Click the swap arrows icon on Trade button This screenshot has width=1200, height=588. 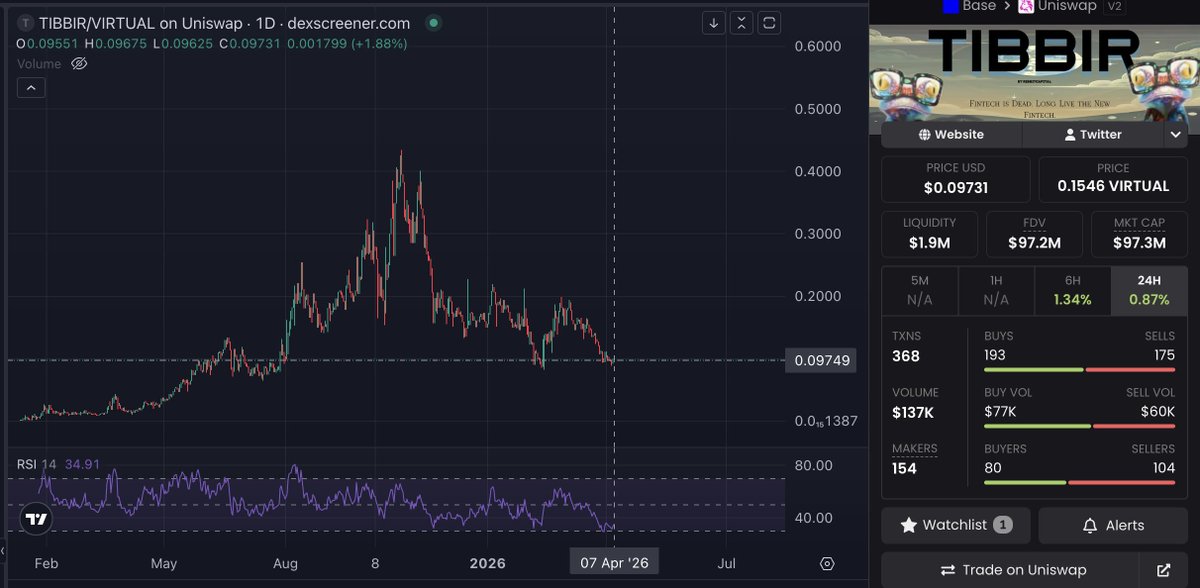948,570
